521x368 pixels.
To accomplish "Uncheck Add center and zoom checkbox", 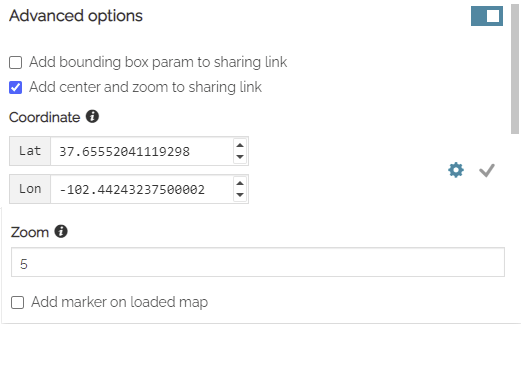I will click(x=16, y=88).
